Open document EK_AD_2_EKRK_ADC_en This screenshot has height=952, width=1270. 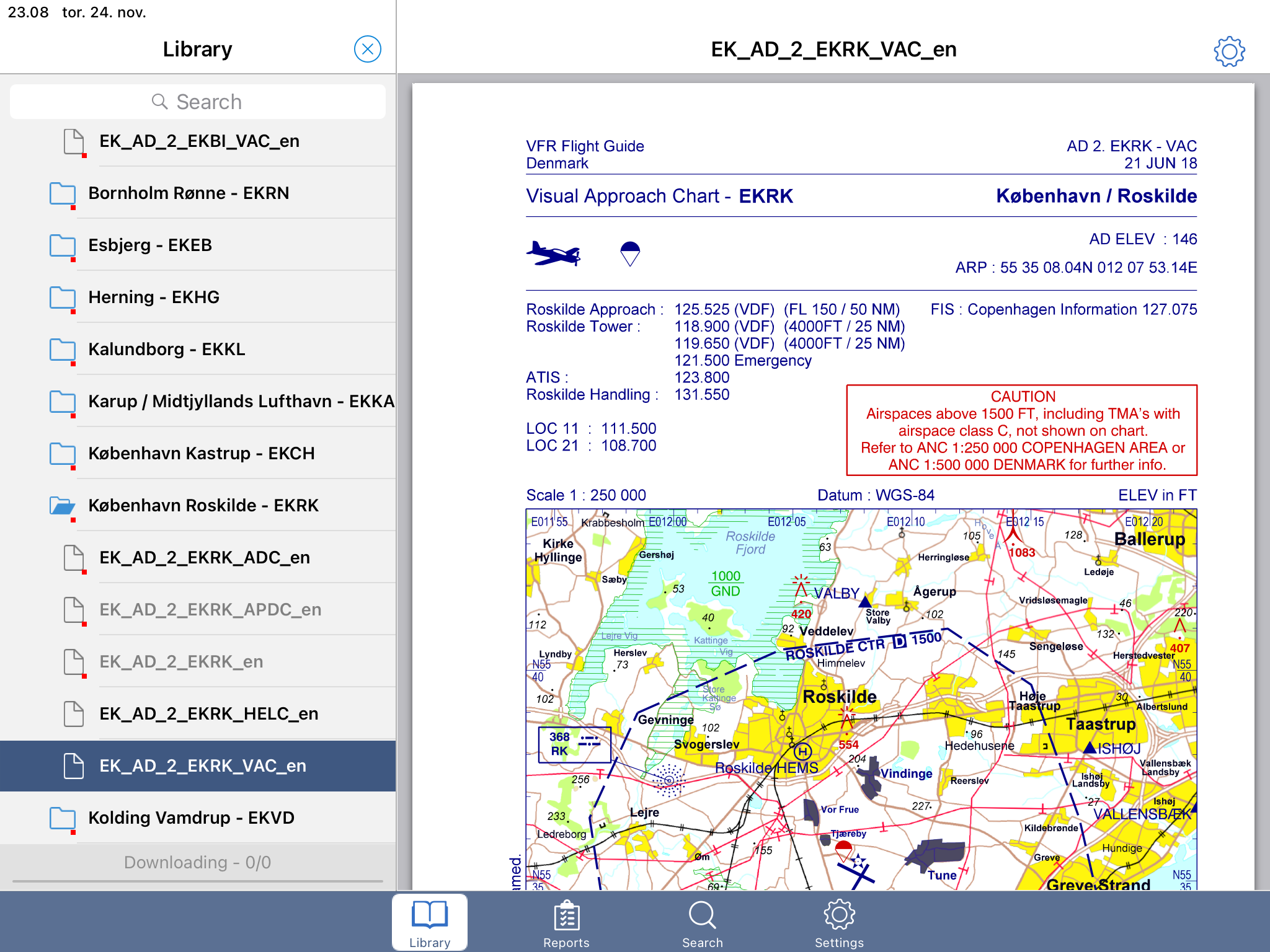pos(198,558)
